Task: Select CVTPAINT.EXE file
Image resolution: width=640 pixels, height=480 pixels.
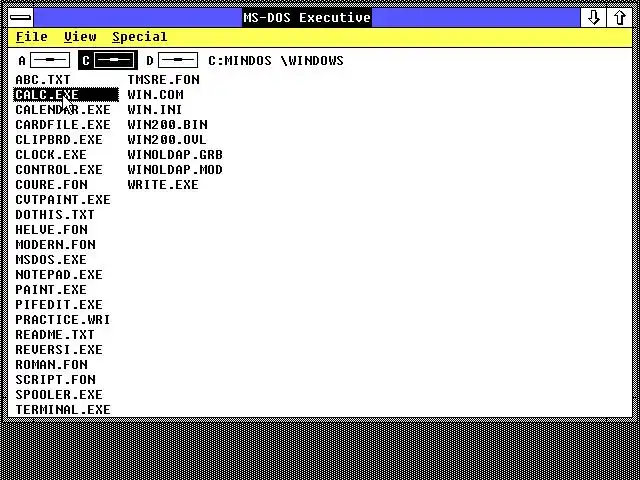Action: pos(63,200)
